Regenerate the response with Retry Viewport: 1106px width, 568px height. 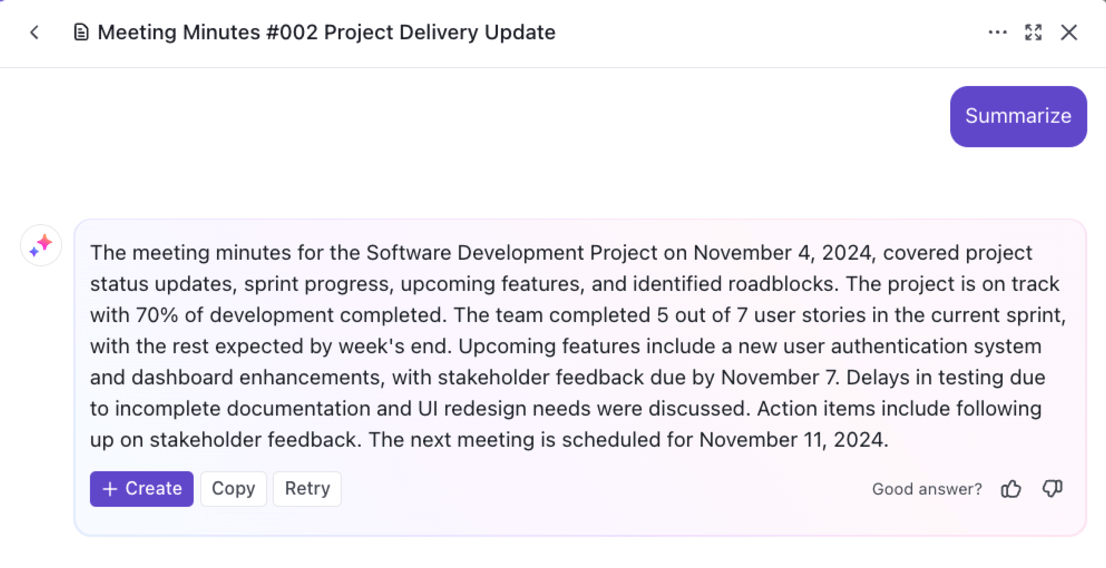pyautogui.click(x=307, y=489)
